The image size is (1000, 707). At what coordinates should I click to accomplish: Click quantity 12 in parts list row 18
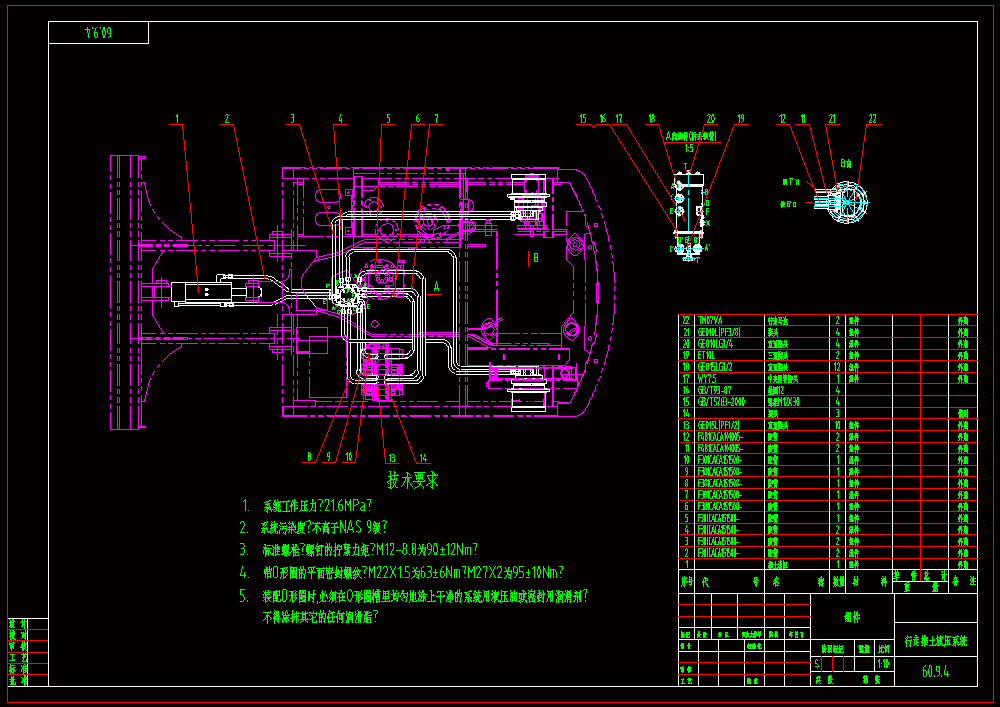click(x=838, y=367)
